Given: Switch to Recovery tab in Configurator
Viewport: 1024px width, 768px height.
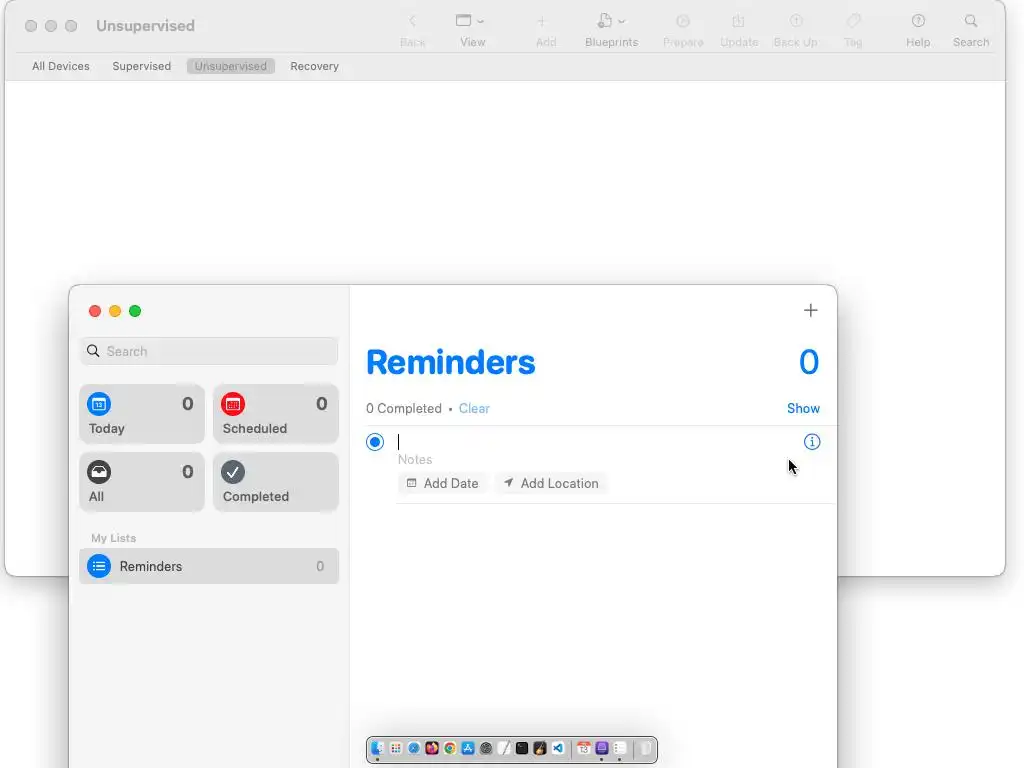Looking at the screenshot, I should pos(314,66).
